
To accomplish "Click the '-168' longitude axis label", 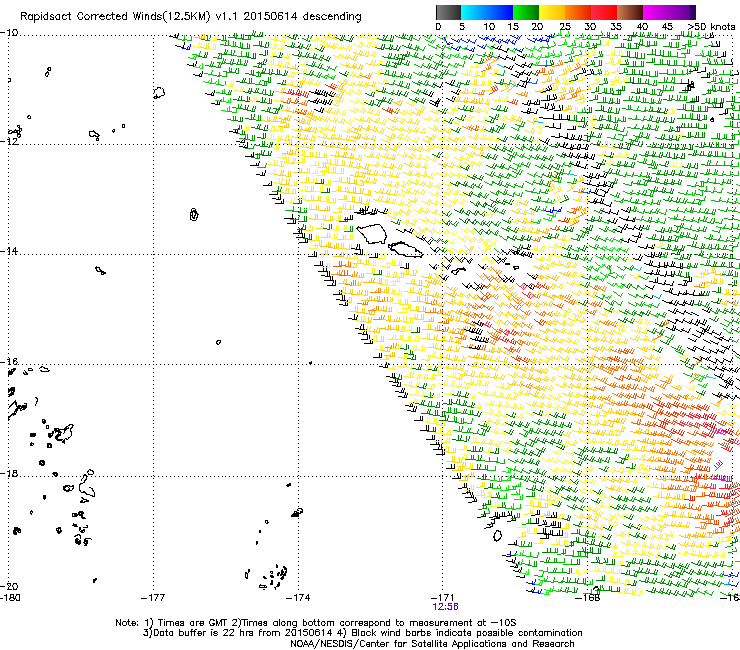I will [588, 598].
